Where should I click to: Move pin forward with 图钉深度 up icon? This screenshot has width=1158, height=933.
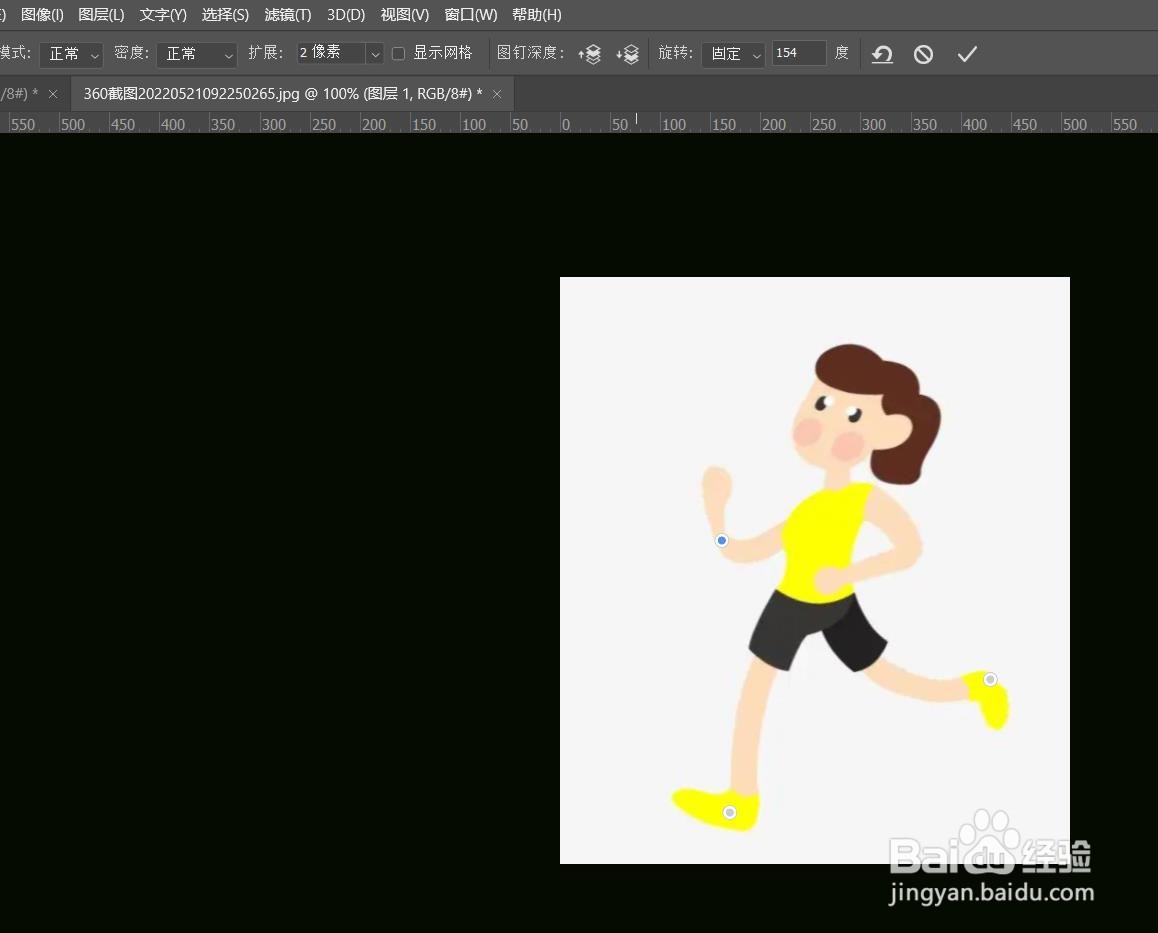tap(590, 54)
